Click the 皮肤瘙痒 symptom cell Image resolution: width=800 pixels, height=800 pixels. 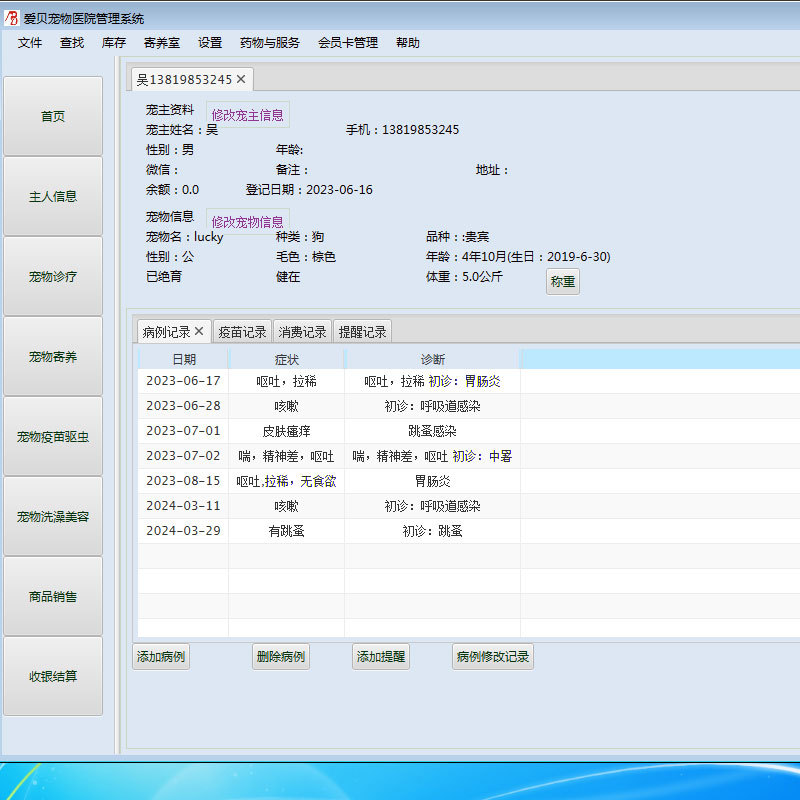[287, 431]
